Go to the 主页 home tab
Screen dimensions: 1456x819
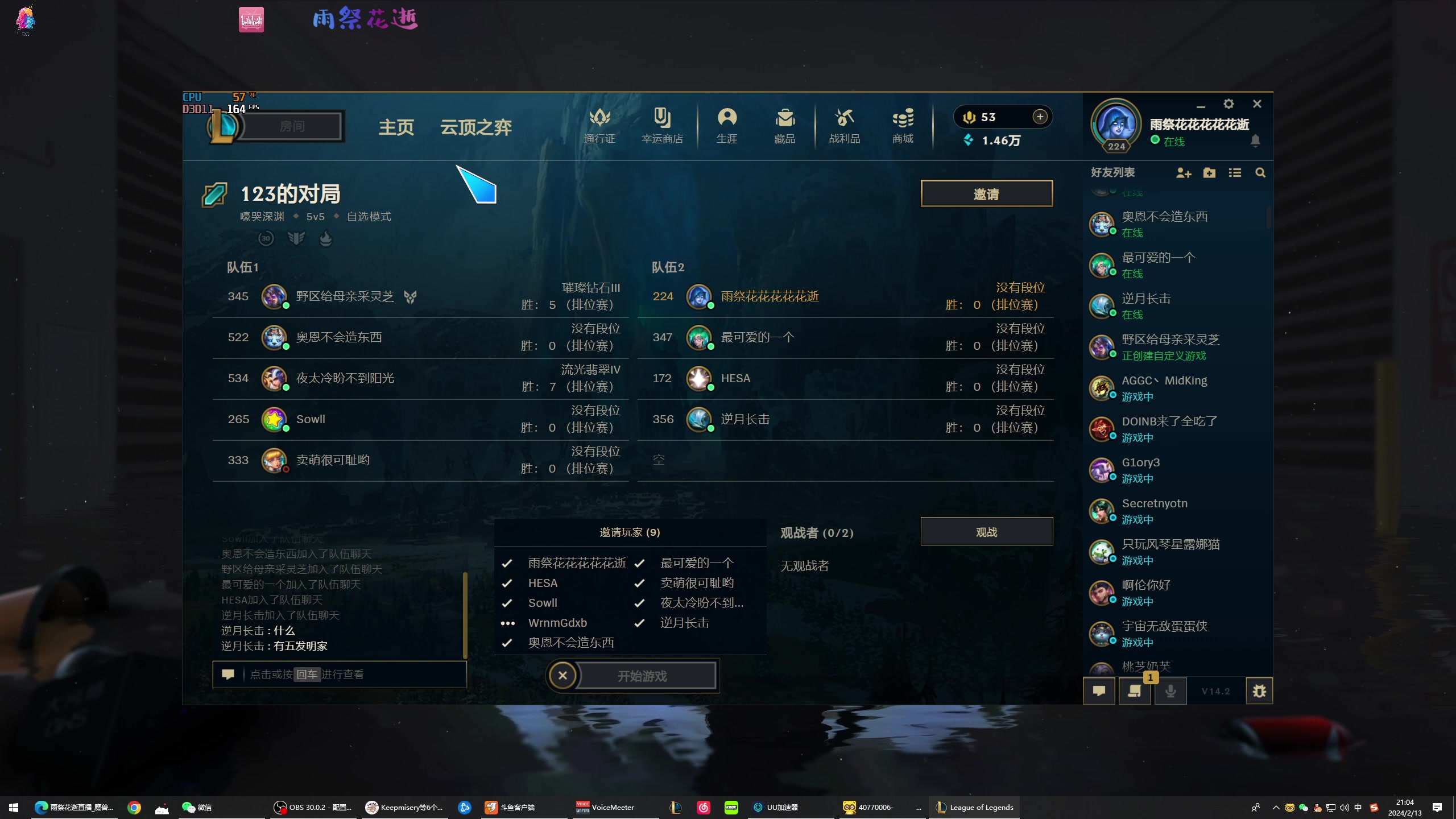coord(396,127)
